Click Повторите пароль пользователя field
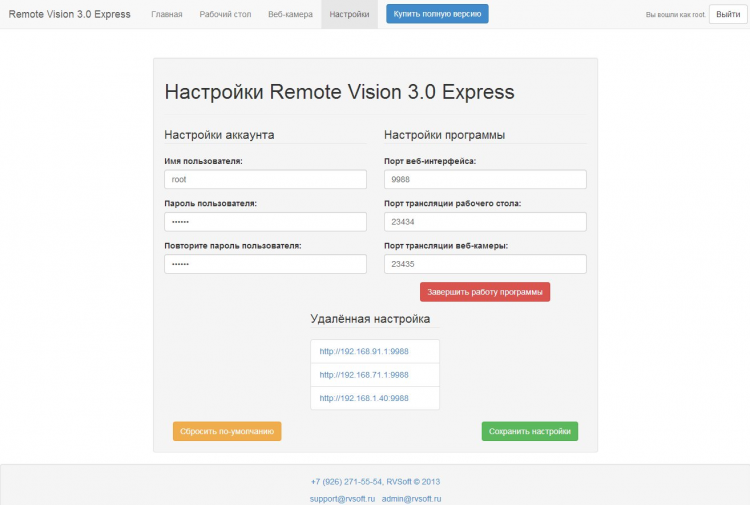 [265, 264]
